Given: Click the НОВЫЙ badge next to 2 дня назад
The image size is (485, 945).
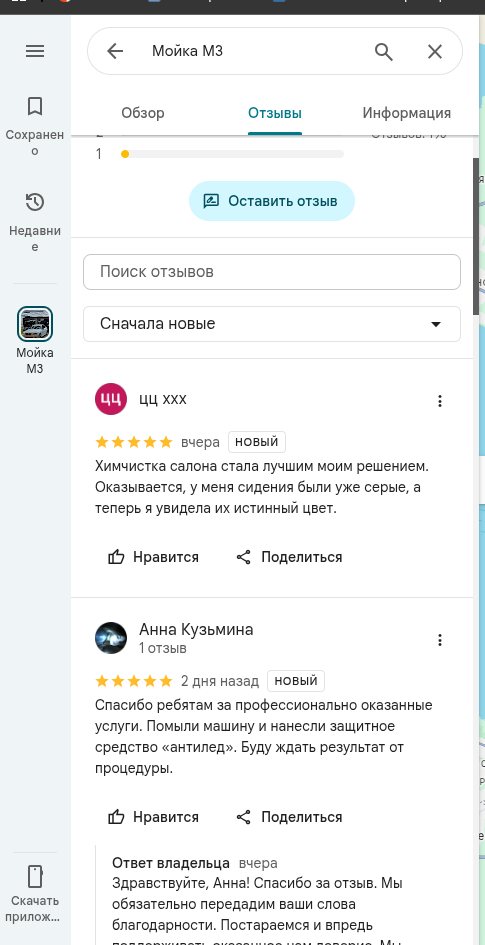Looking at the screenshot, I should point(296,681).
